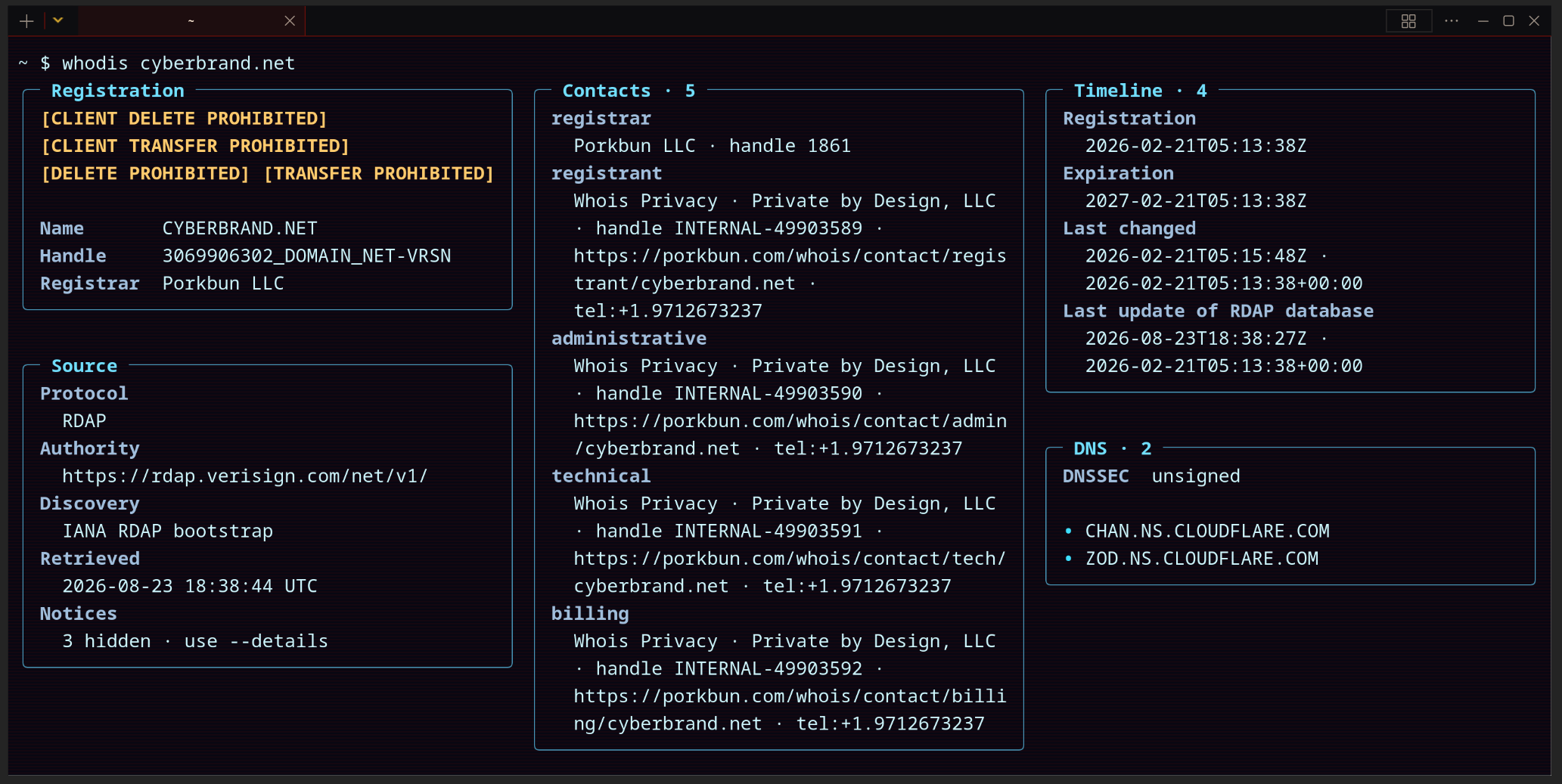Click handle INTERNAL-49903589

pyautogui.click(x=729, y=228)
